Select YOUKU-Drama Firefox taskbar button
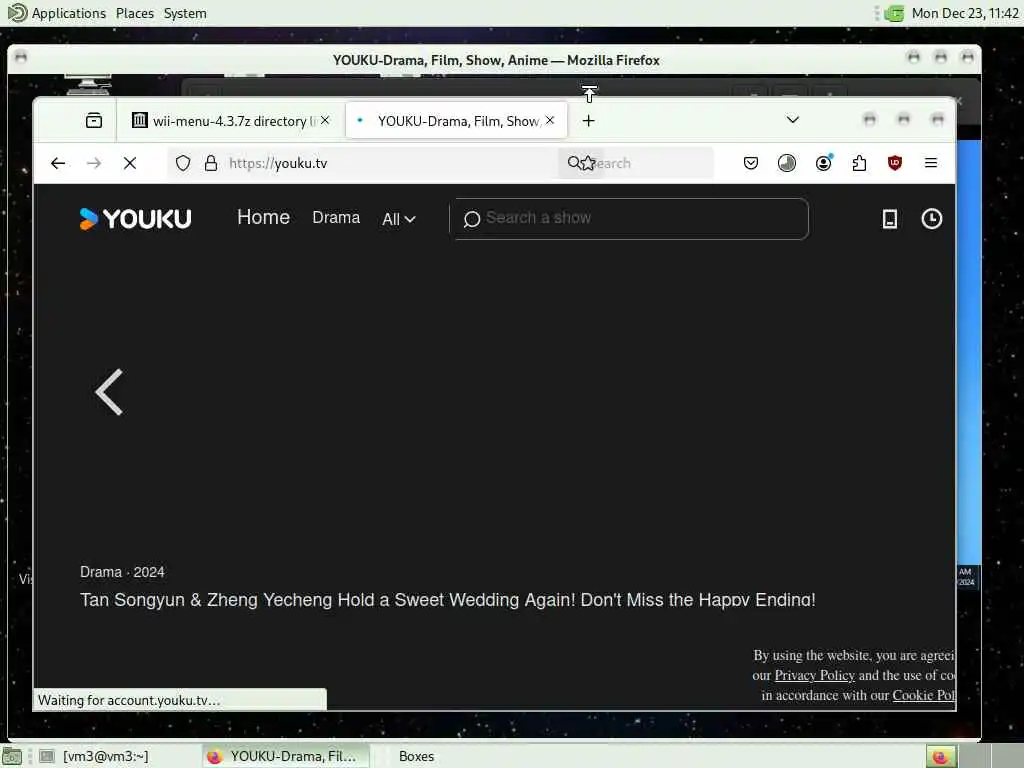The width and height of the screenshot is (1024, 768). pos(285,756)
